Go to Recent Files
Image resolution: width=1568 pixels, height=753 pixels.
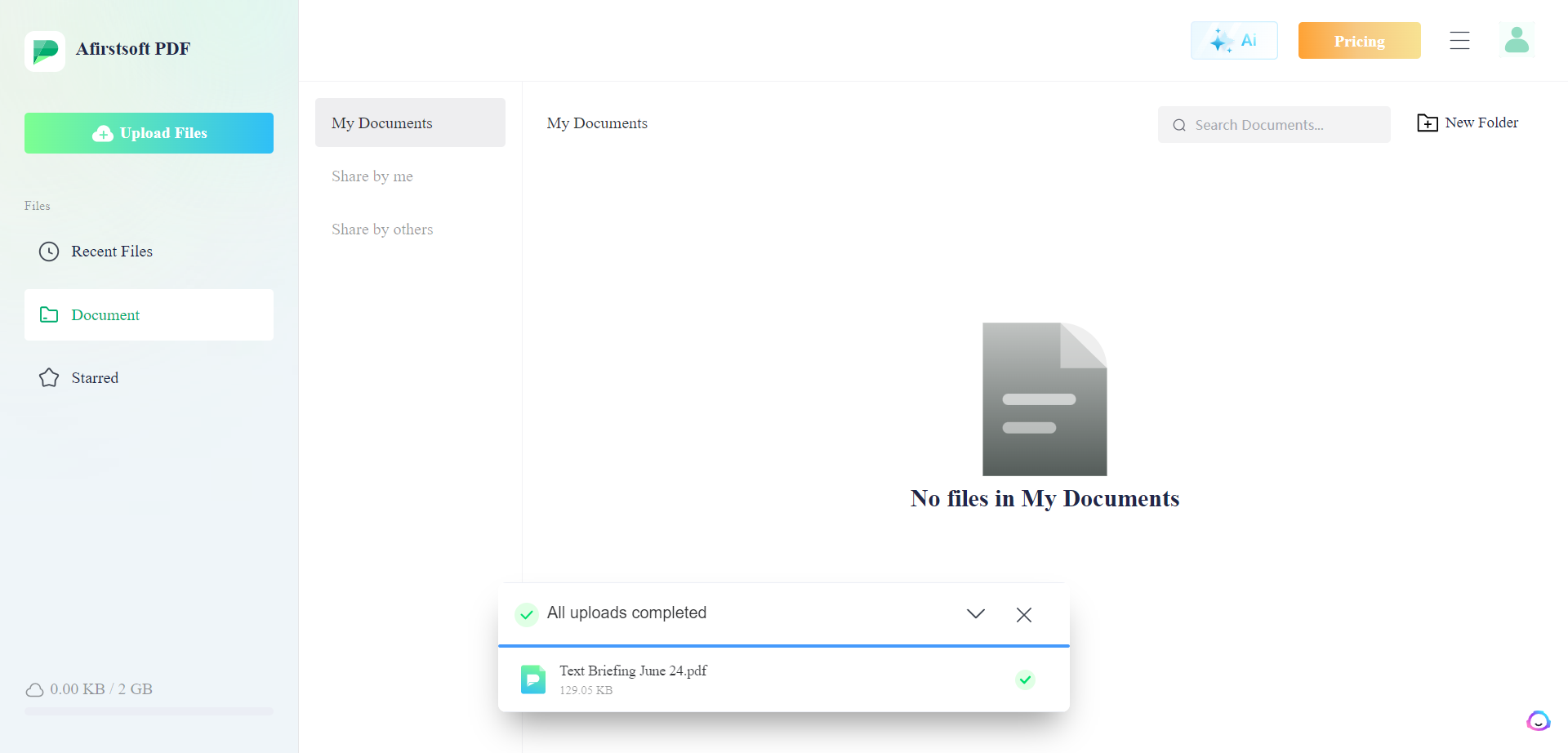coord(112,252)
